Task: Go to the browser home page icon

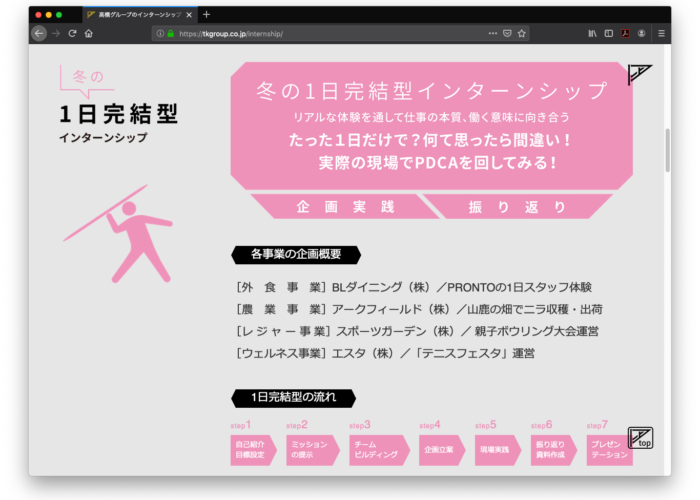Action: [89, 33]
